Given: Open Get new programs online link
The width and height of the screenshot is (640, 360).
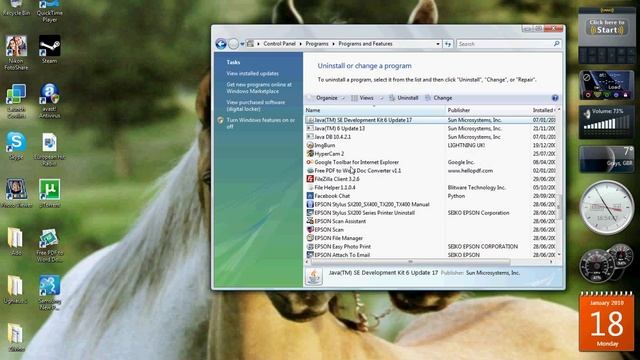Looking at the screenshot, I should point(259,88).
